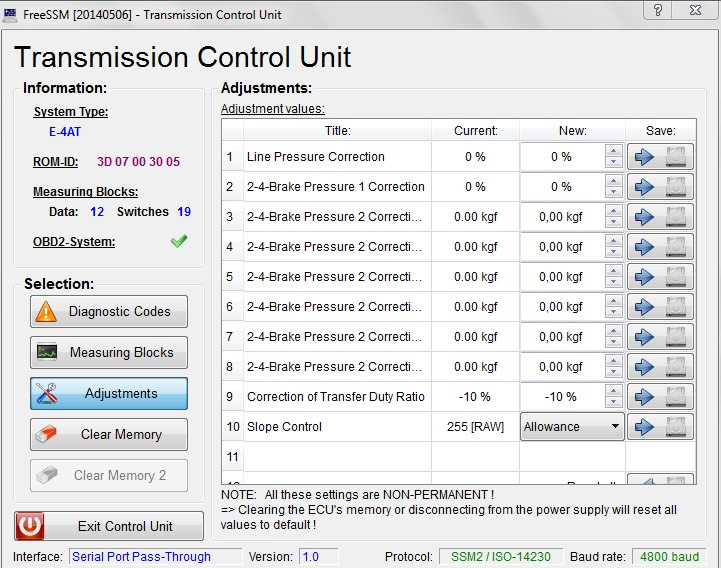This screenshot has width=721, height=568.
Task: Decrease row 8 brake pressure kgf value
Action: [613, 372]
